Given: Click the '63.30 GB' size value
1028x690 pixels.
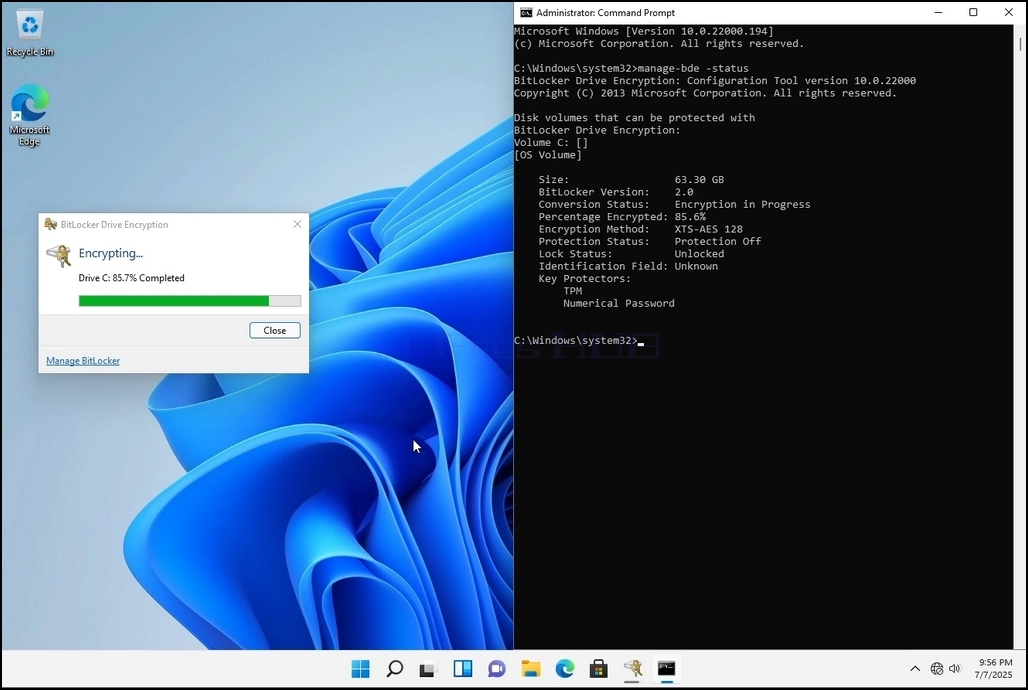Looking at the screenshot, I should (699, 180).
